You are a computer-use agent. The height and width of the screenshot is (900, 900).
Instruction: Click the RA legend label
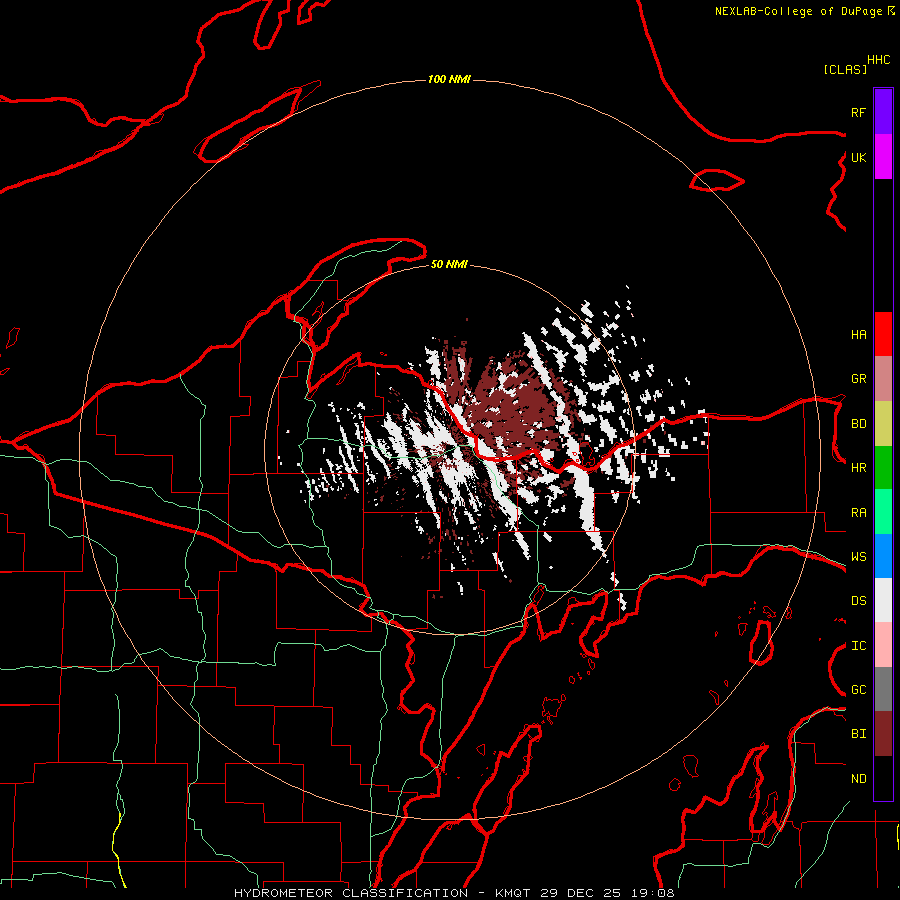tap(858, 513)
